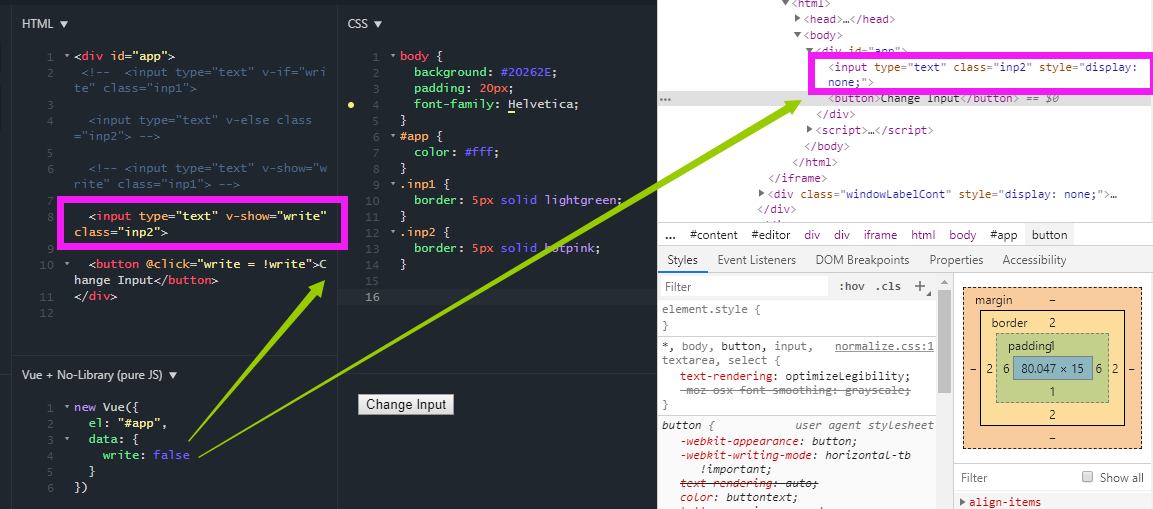Screen dimensions: 1153x509
Task: Select the body breadcrumb
Action: (x=963, y=235)
